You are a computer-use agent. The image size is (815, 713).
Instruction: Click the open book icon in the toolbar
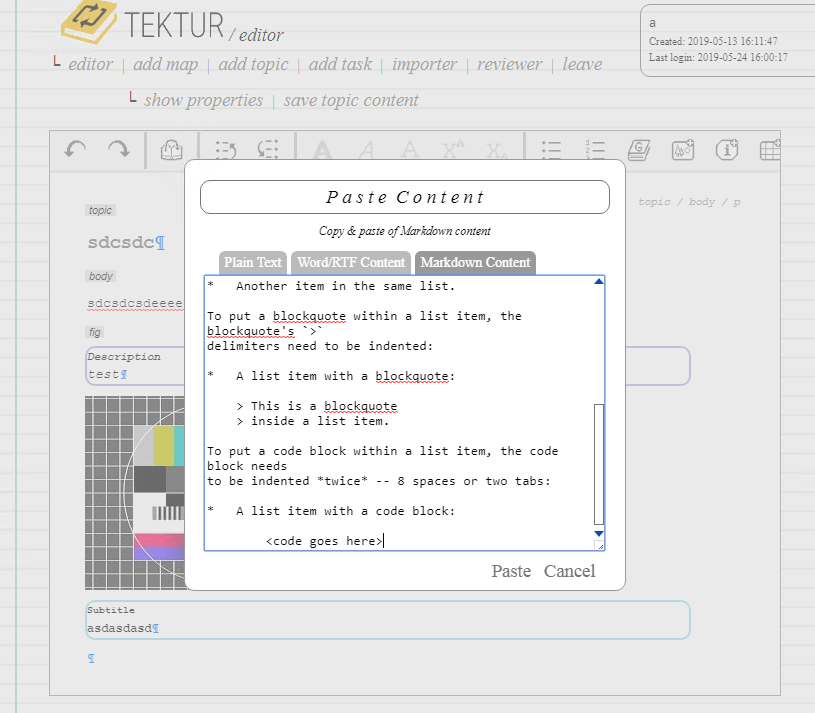(x=171, y=150)
